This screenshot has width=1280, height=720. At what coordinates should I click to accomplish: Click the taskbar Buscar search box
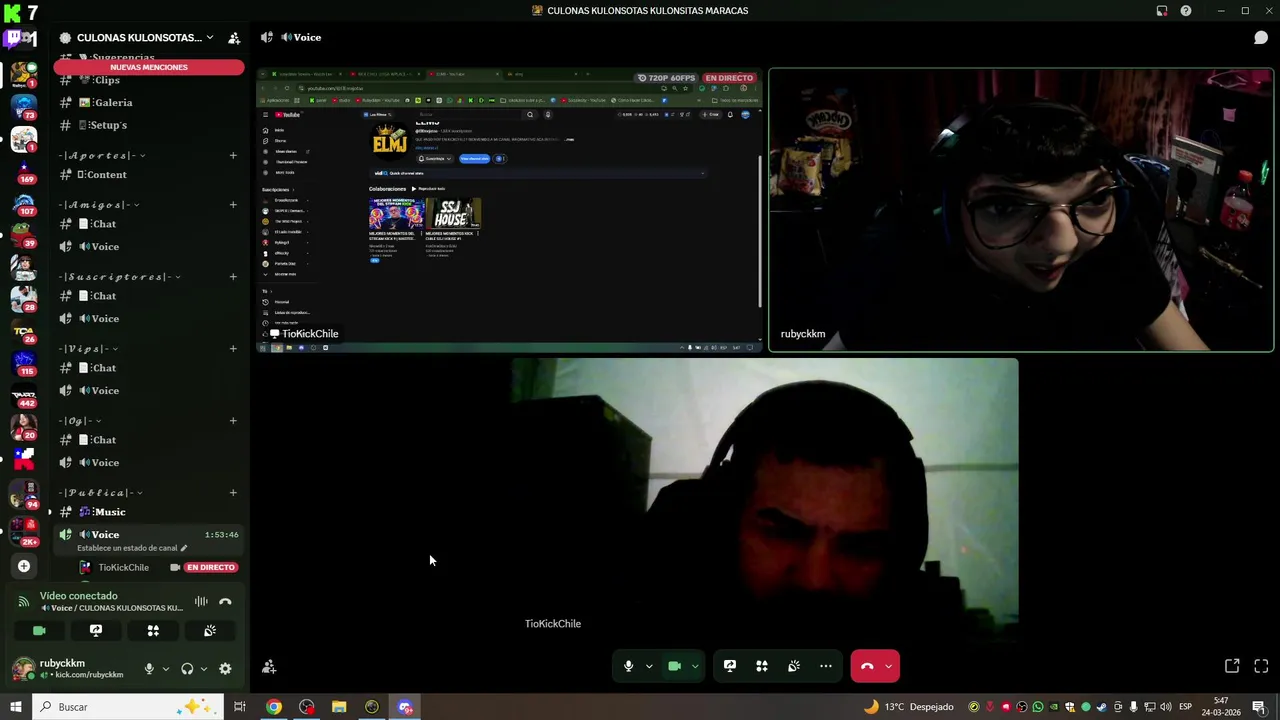click(129, 707)
